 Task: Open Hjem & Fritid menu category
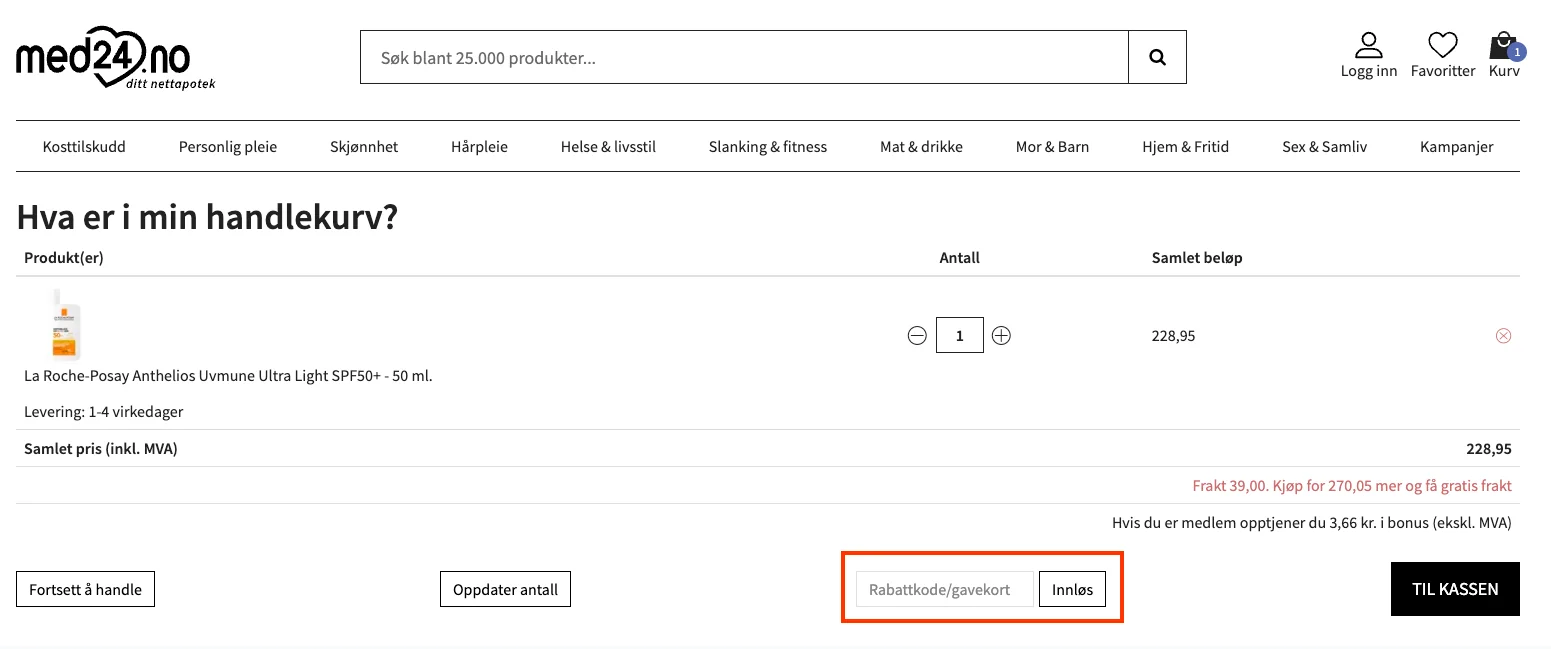pos(1185,146)
